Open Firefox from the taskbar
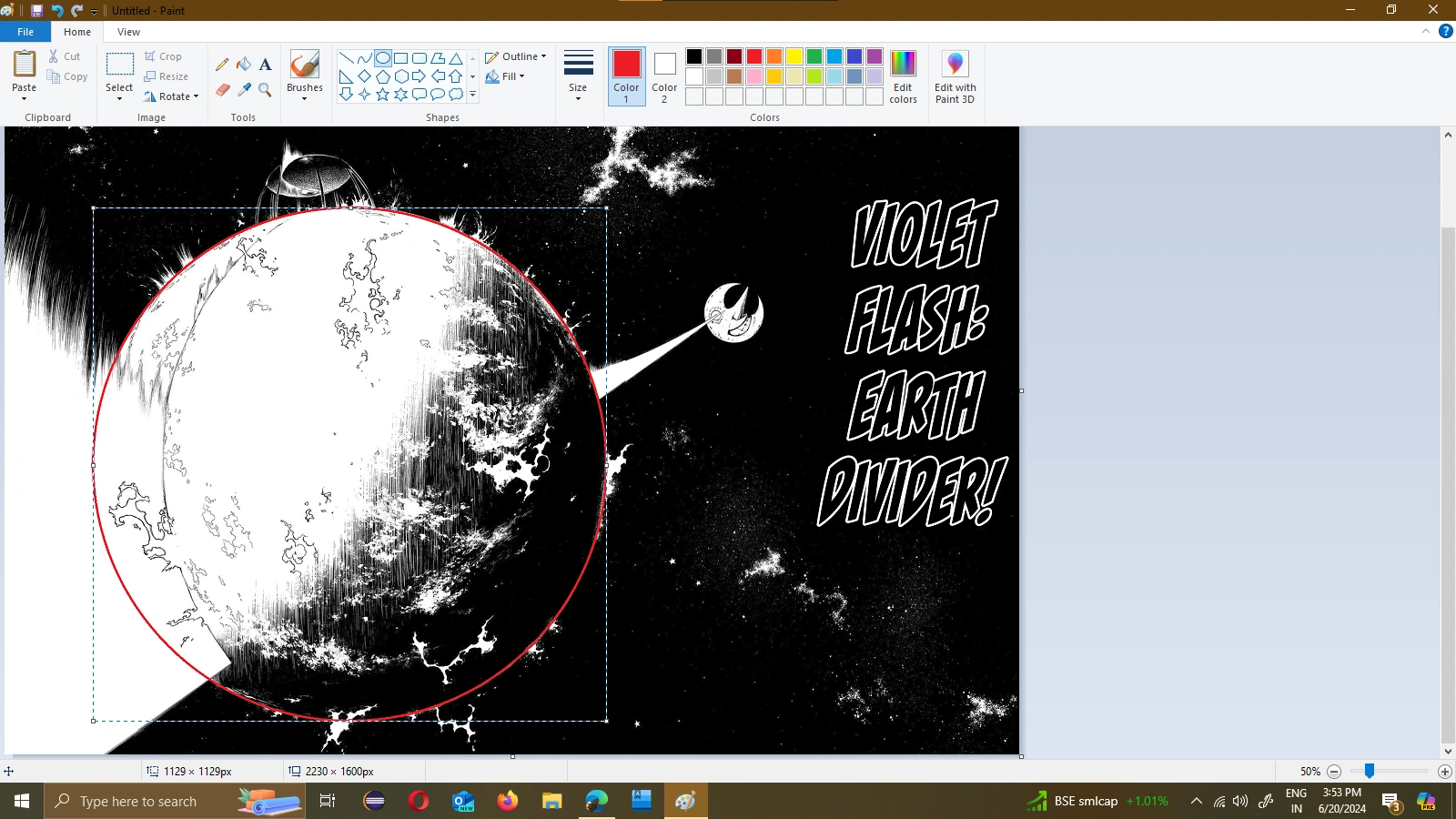Image resolution: width=1456 pixels, height=819 pixels. coord(508,801)
